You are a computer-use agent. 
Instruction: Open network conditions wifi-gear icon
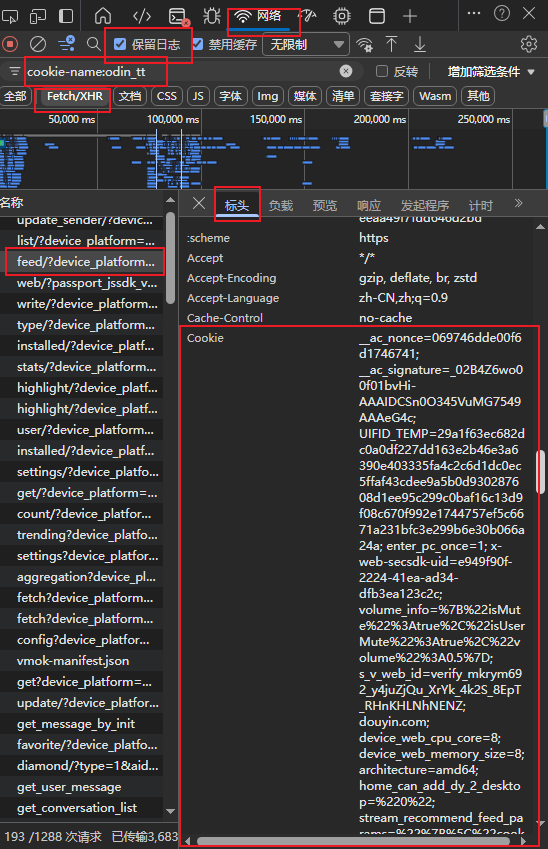(364, 44)
